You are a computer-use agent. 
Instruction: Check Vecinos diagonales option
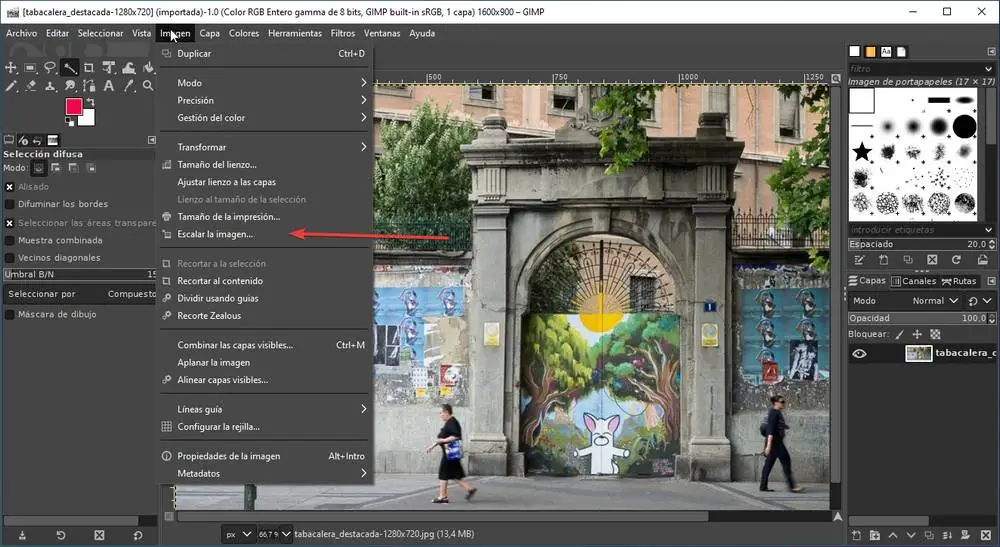(10, 257)
